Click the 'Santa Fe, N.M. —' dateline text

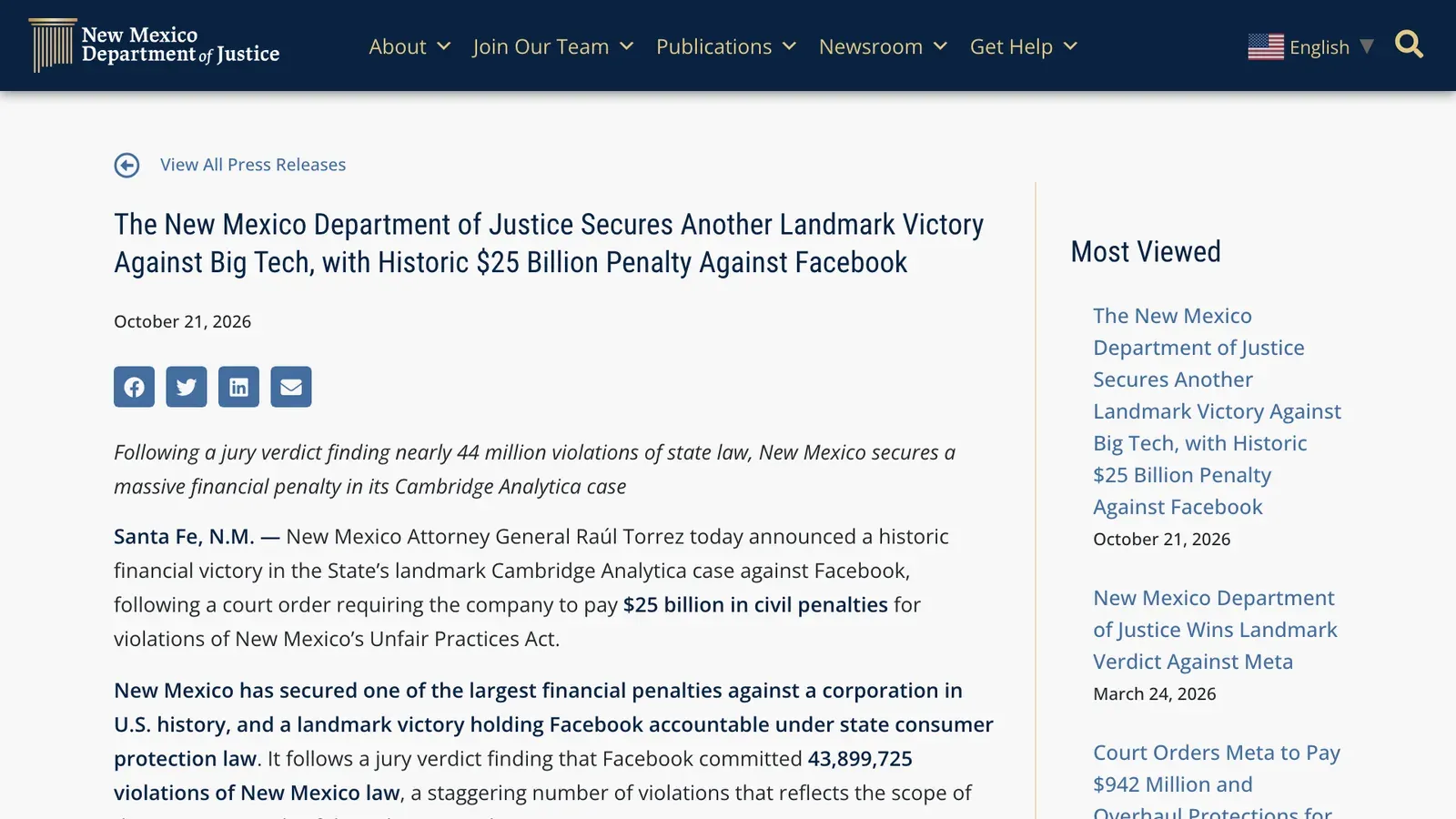[197, 537]
